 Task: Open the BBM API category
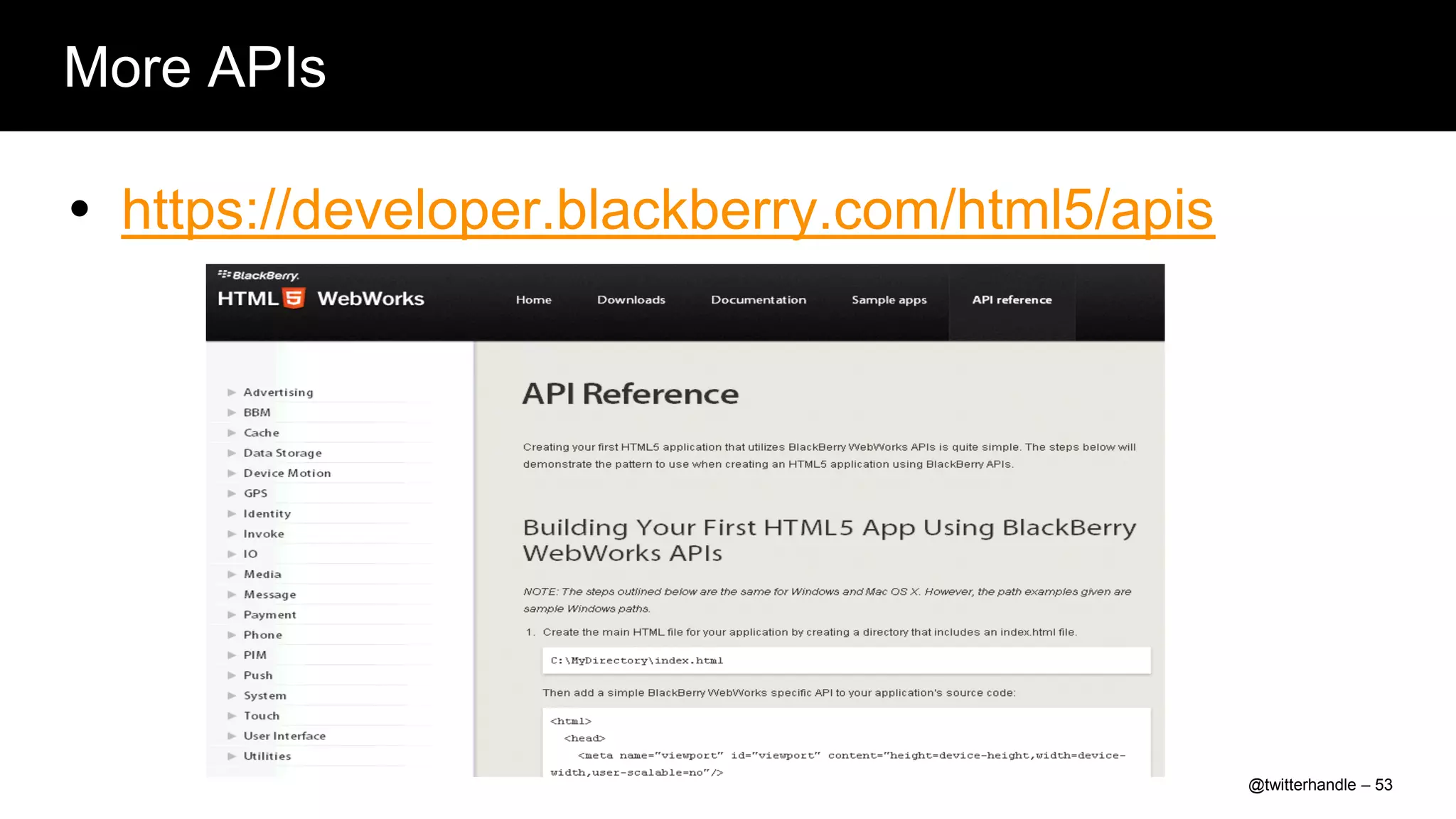pyautogui.click(x=257, y=412)
